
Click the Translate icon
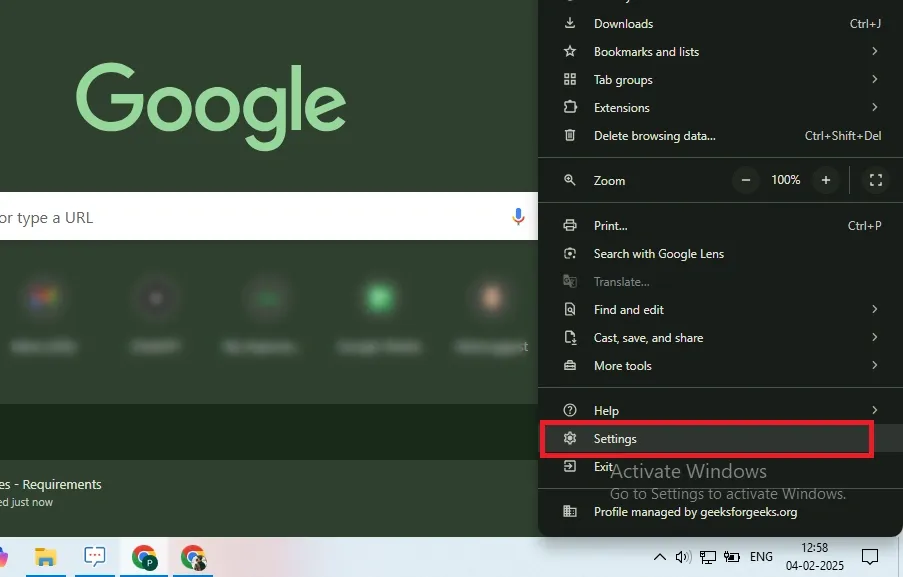(570, 281)
